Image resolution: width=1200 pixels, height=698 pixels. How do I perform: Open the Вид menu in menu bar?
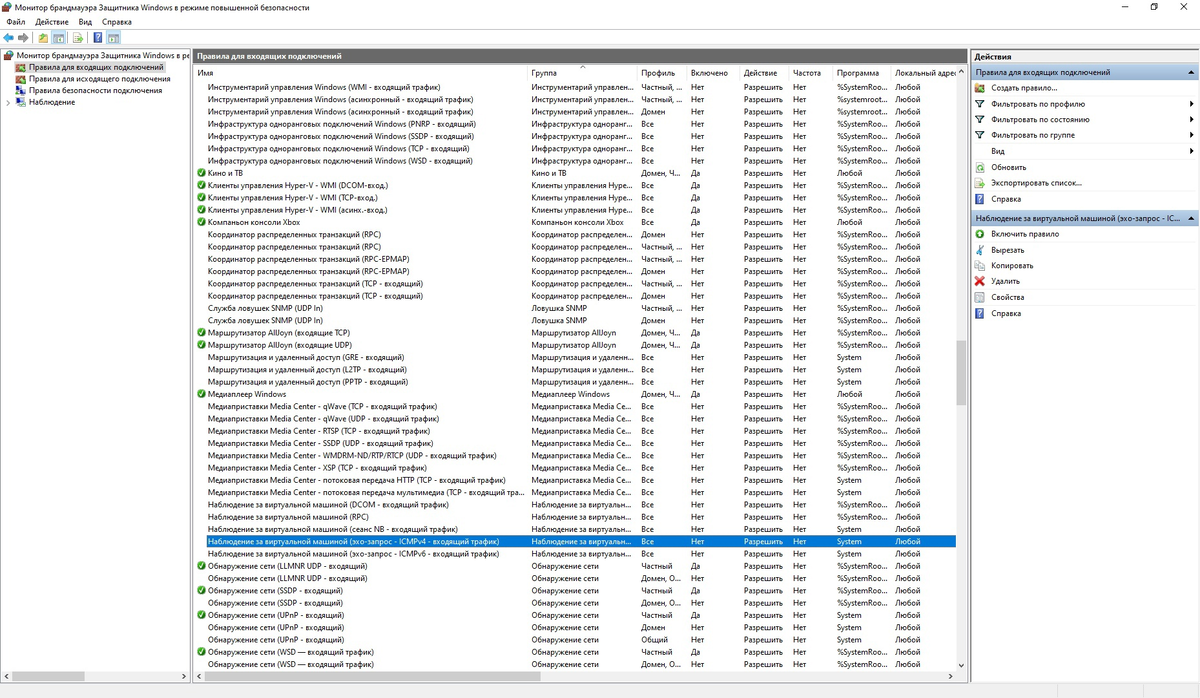click(x=85, y=21)
